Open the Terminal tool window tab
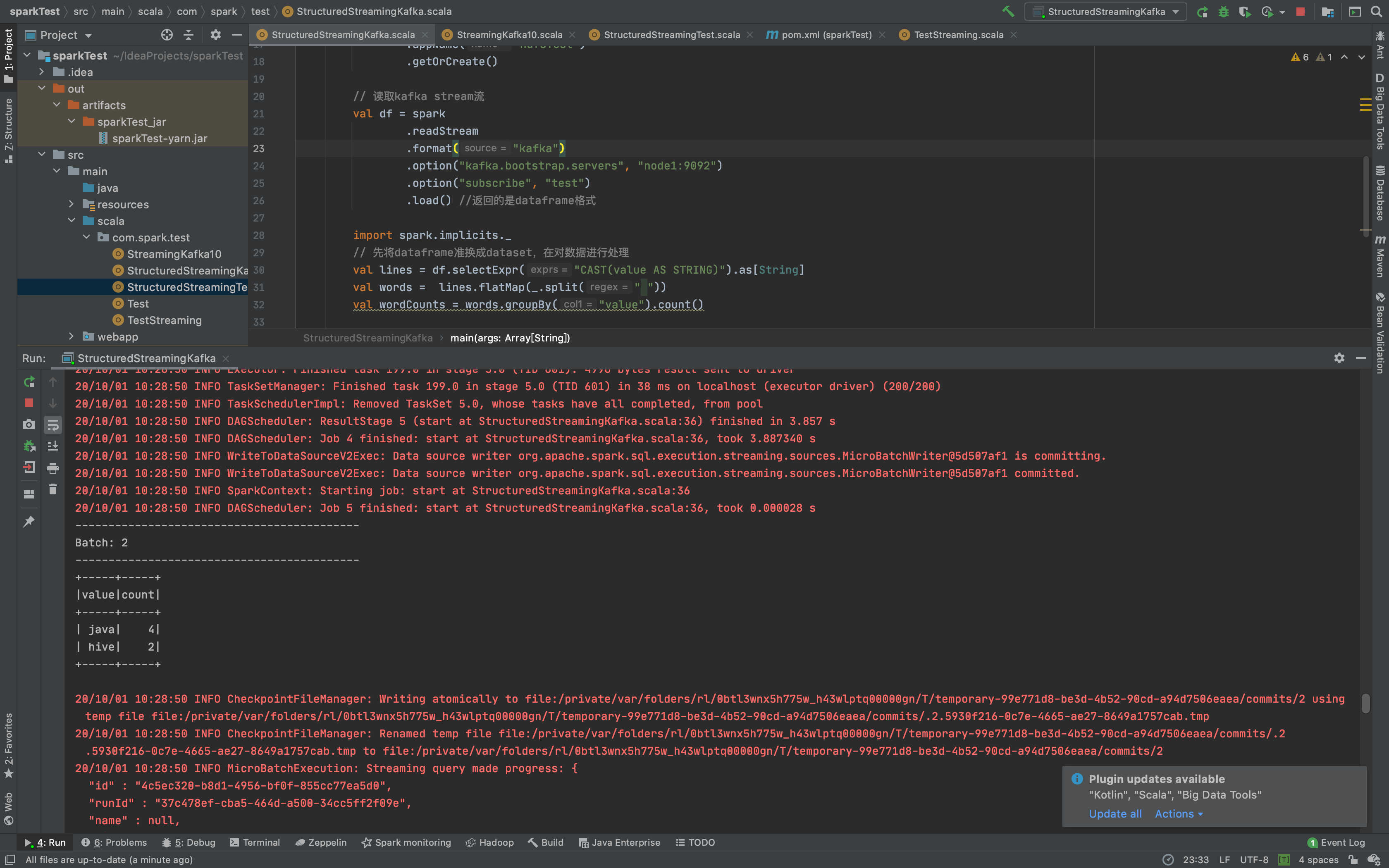This screenshot has width=1389, height=868. click(x=255, y=842)
